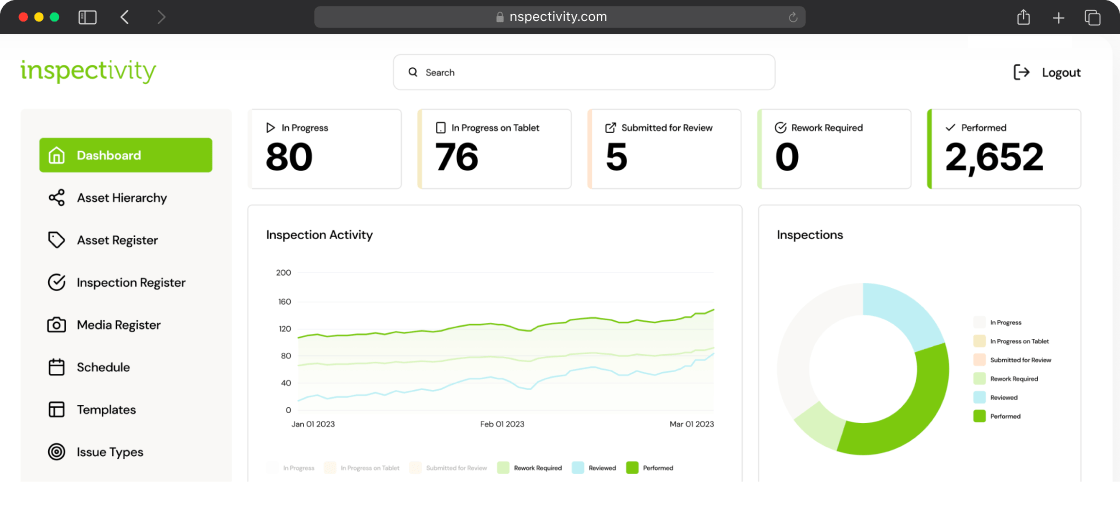Click the Media Register camera icon
This screenshot has width=1120, height=526.
[56, 325]
